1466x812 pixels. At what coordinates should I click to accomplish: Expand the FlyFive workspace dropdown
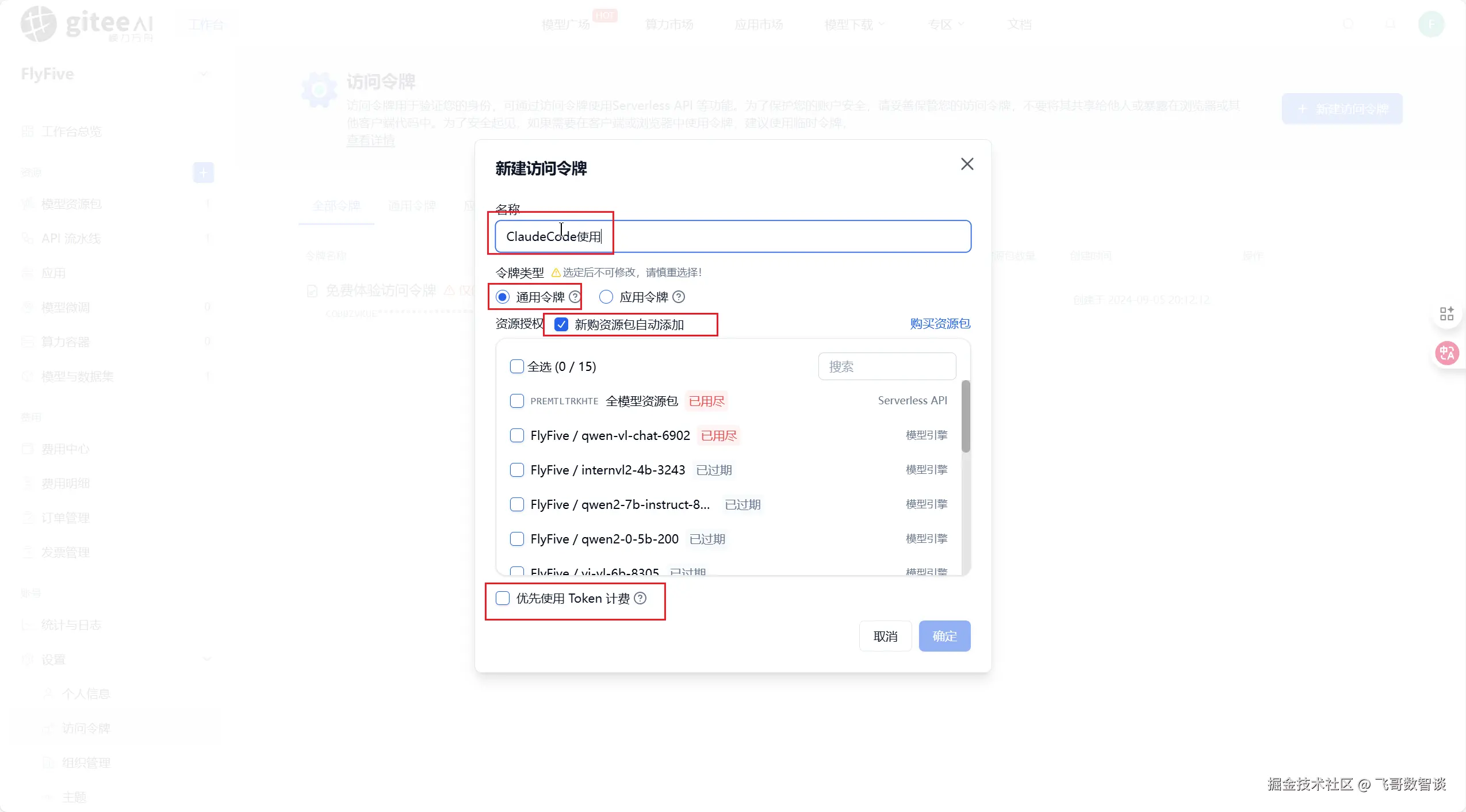coord(203,74)
